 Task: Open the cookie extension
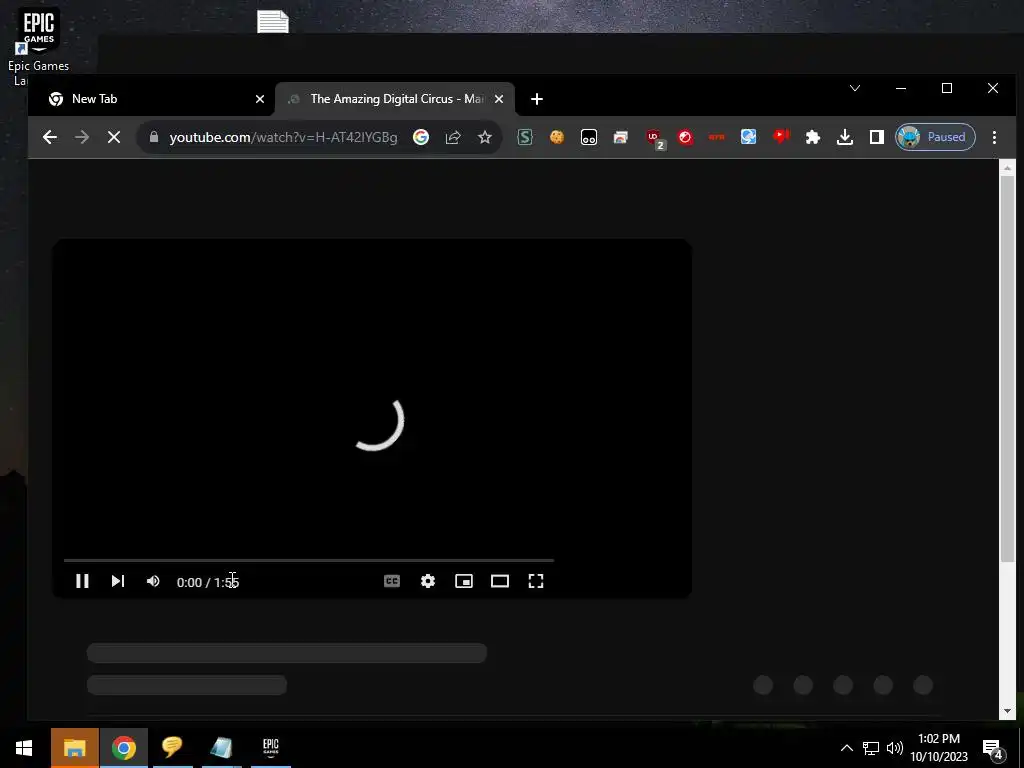[x=556, y=136]
